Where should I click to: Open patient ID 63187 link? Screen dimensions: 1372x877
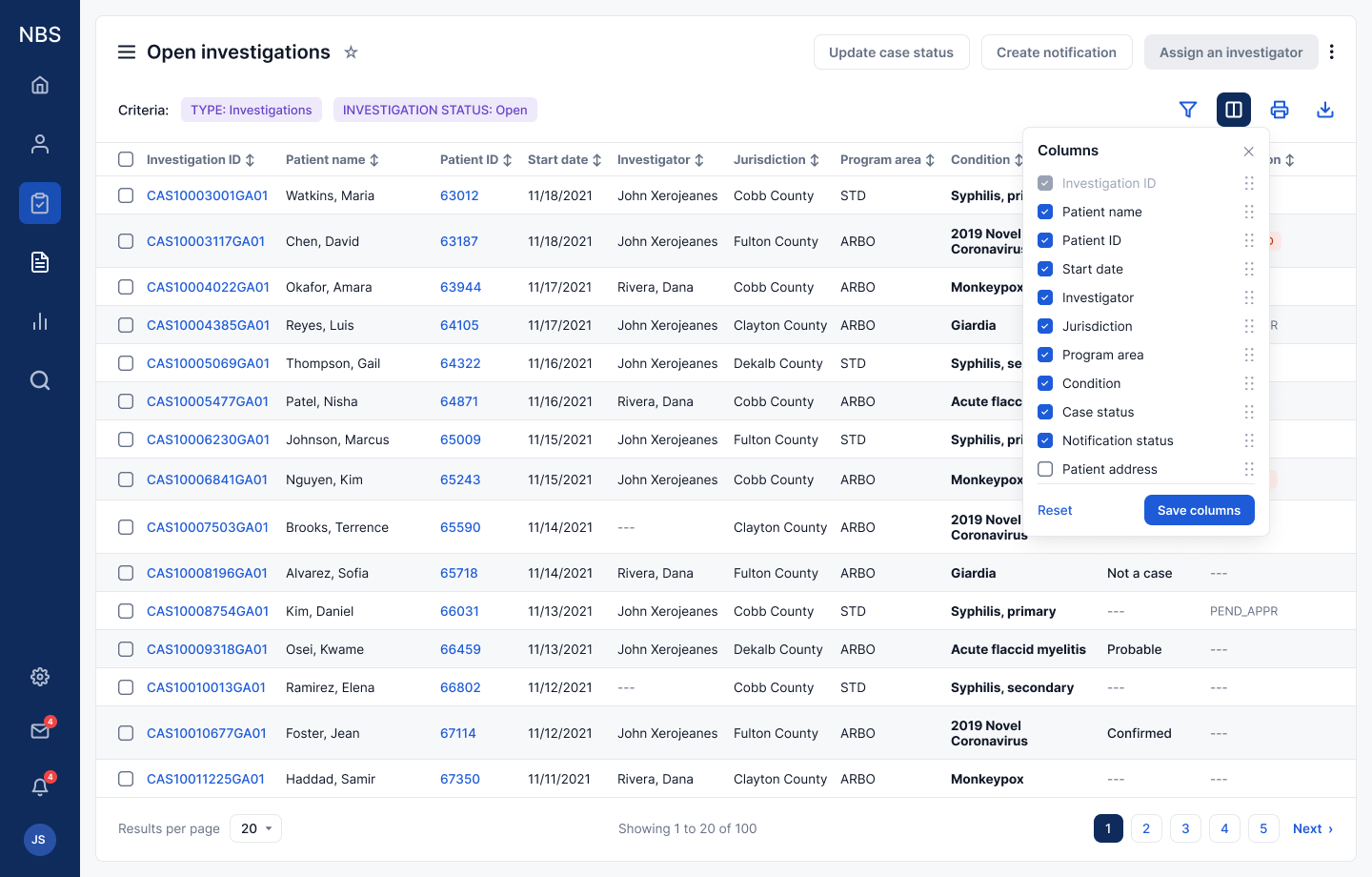[459, 241]
